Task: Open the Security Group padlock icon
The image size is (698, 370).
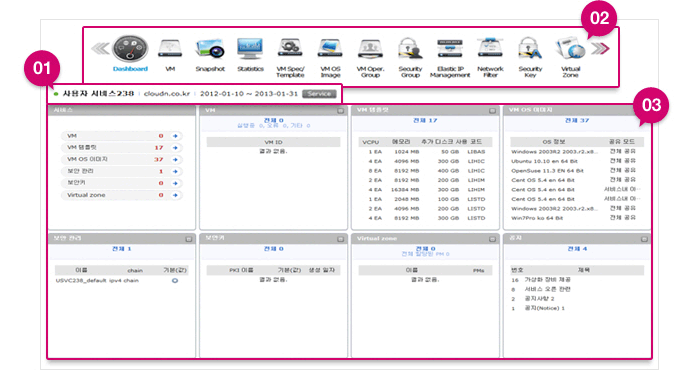Action: (x=410, y=48)
